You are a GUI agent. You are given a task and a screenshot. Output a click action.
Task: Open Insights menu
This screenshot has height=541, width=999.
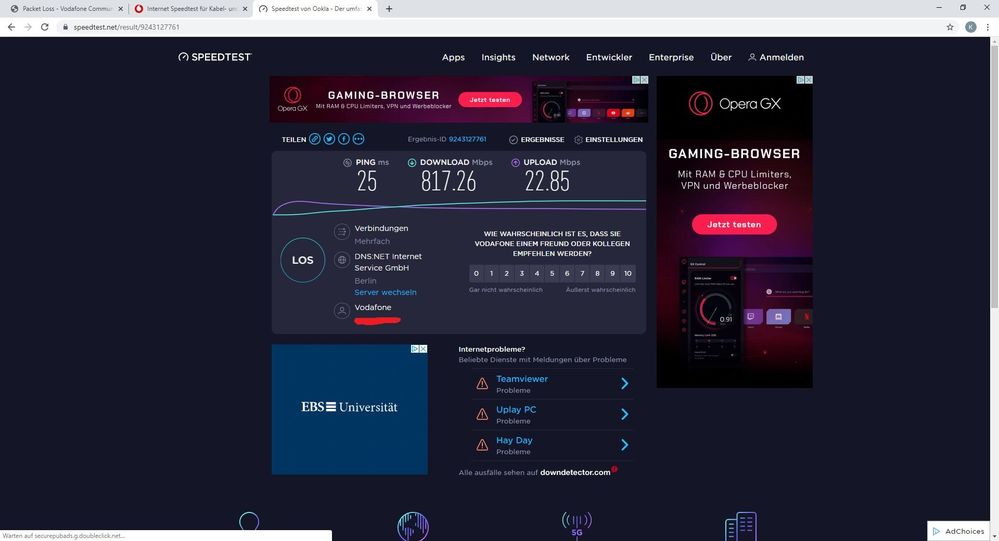(498, 57)
